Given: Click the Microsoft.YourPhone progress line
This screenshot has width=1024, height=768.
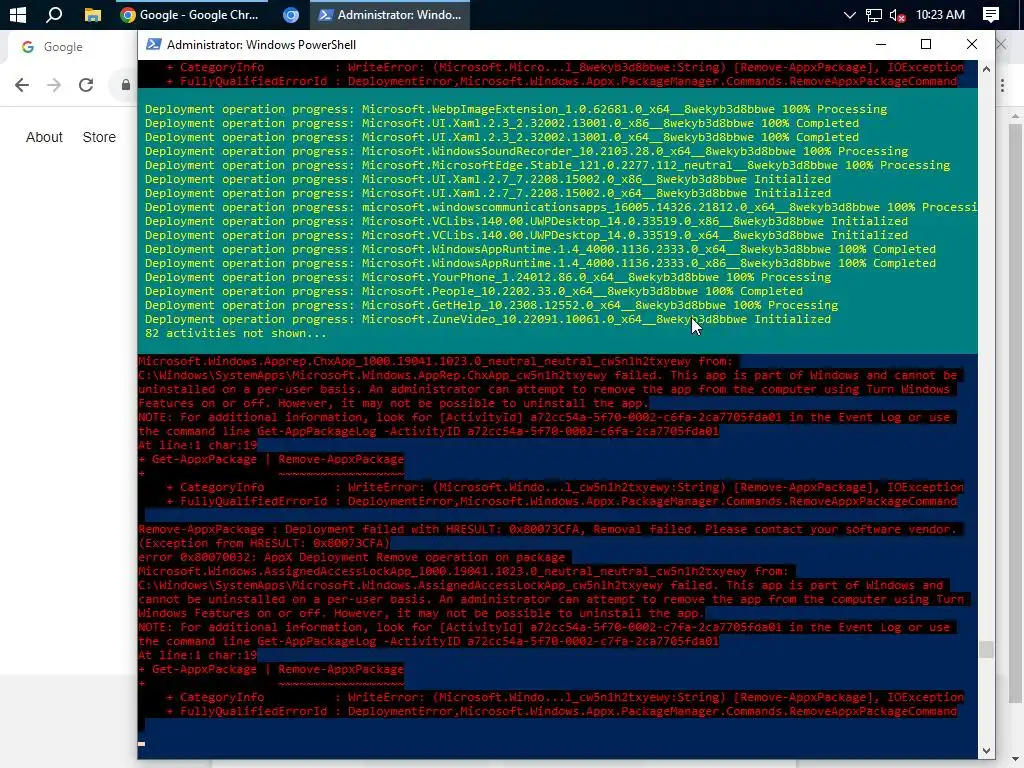Looking at the screenshot, I should click(x=488, y=278).
